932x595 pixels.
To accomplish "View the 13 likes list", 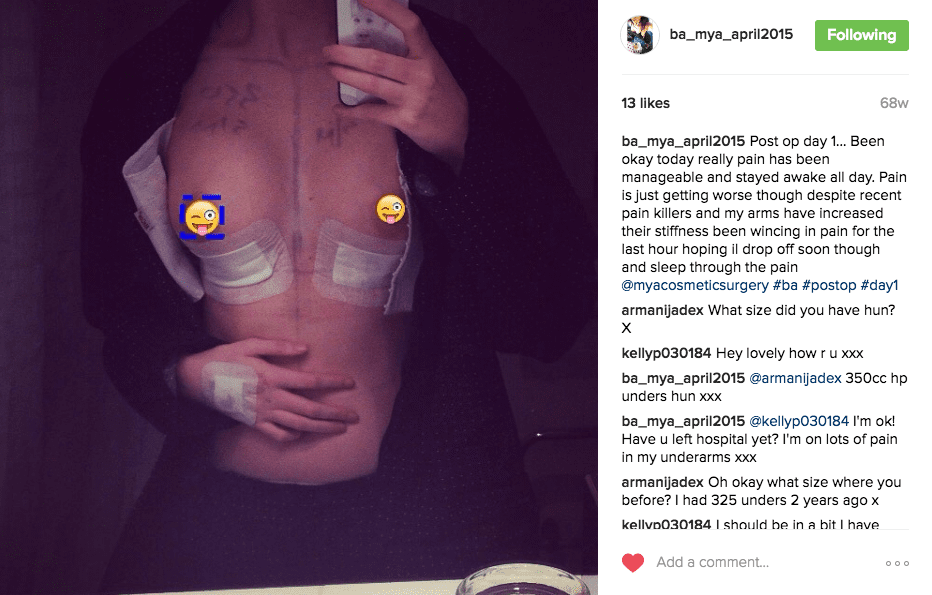I will click(x=646, y=103).
